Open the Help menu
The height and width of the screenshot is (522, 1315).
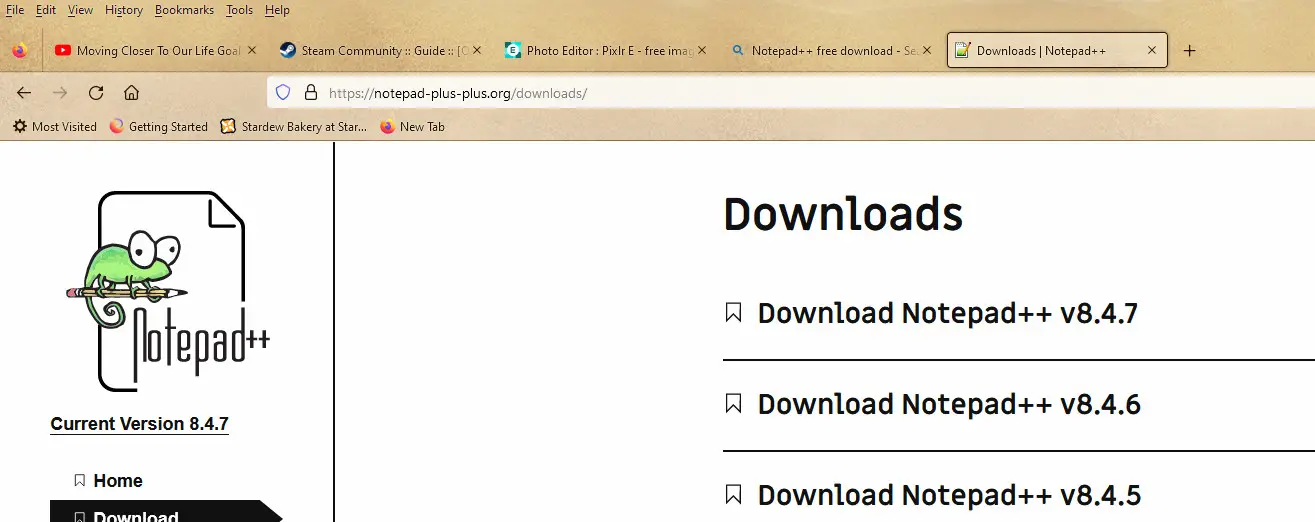point(277,10)
